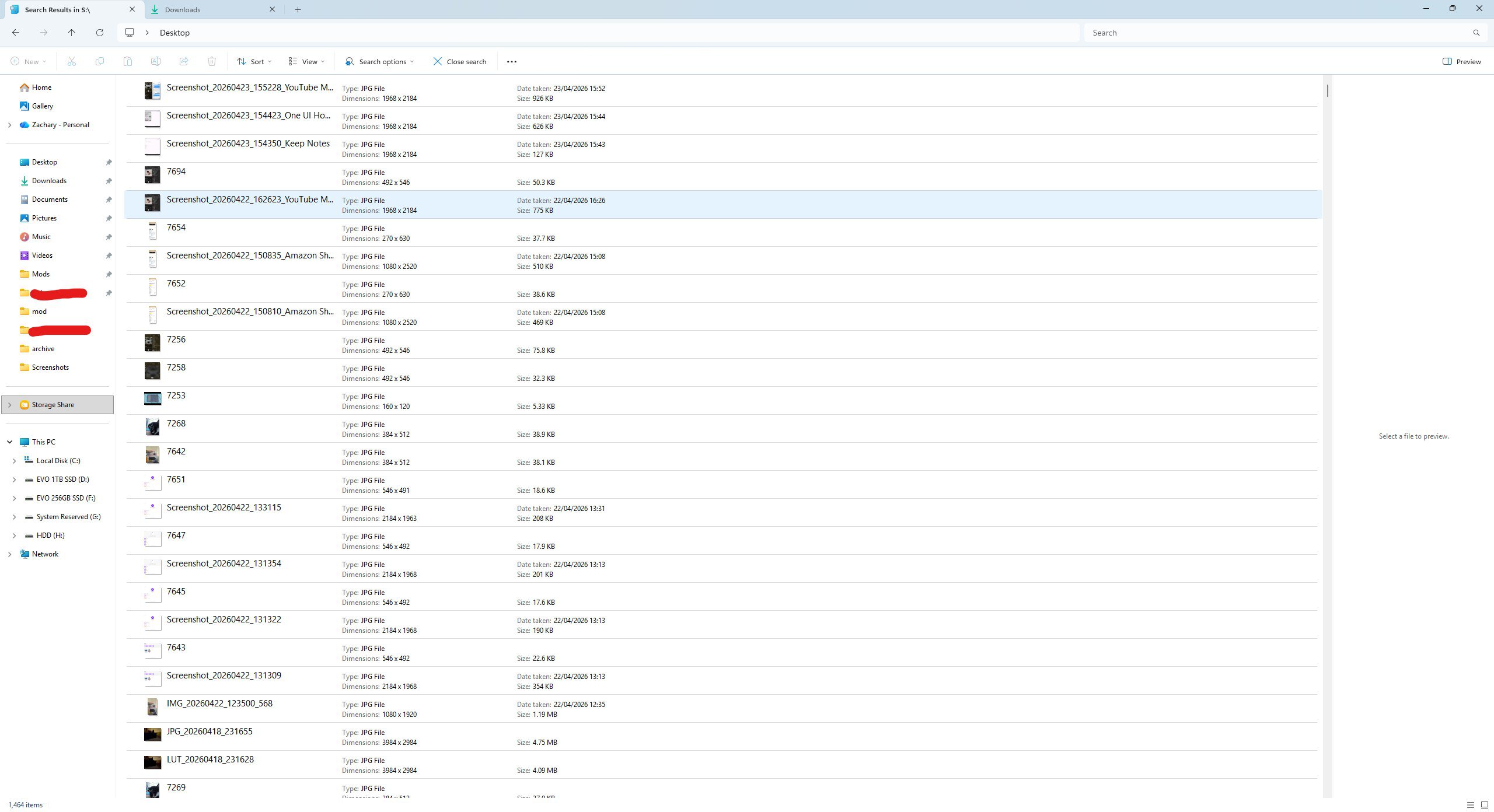This screenshot has height=812, width=1494.
Task: Select the IMG_20260422_123500_568 file
Action: tap(219, 704)
